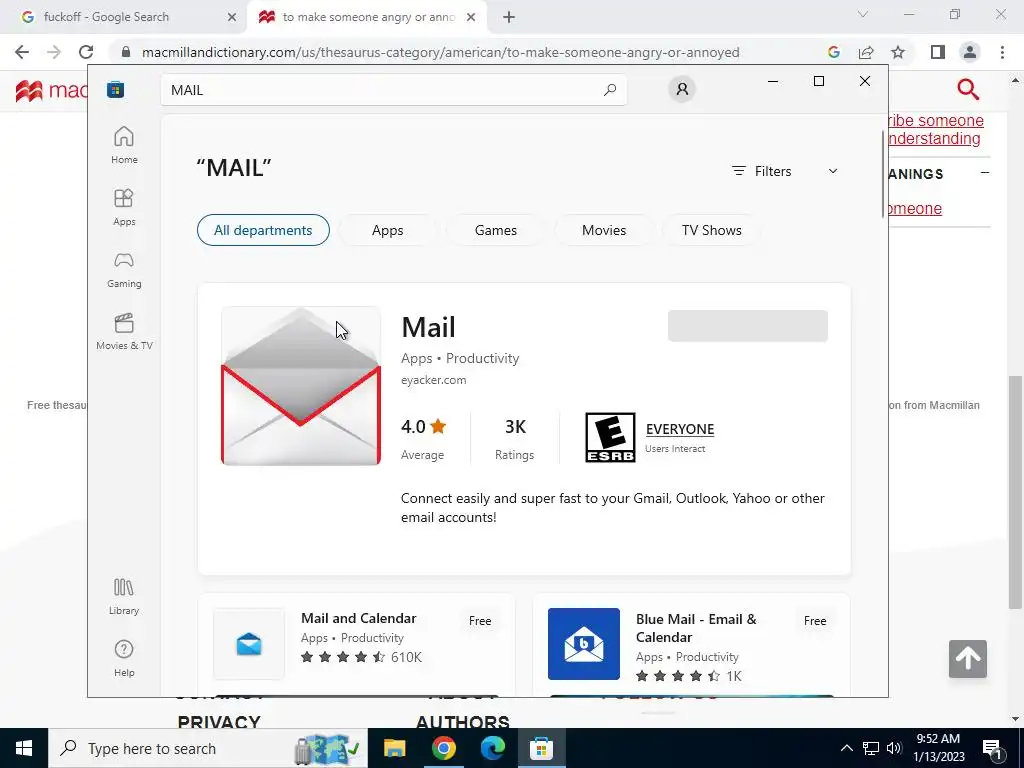Open Apps section in Store sidebar

124,207
